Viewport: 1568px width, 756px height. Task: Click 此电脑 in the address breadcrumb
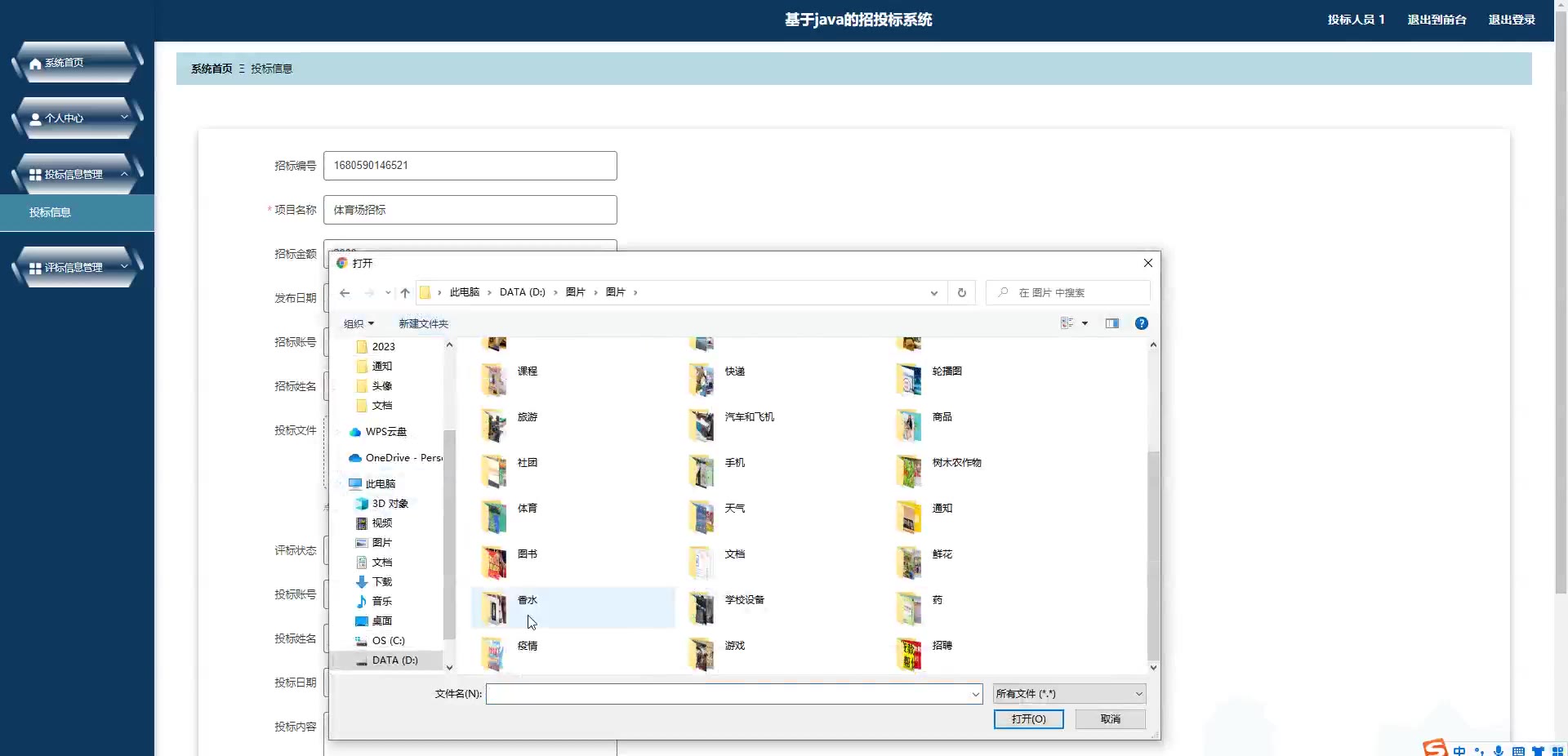pos(465,292)
